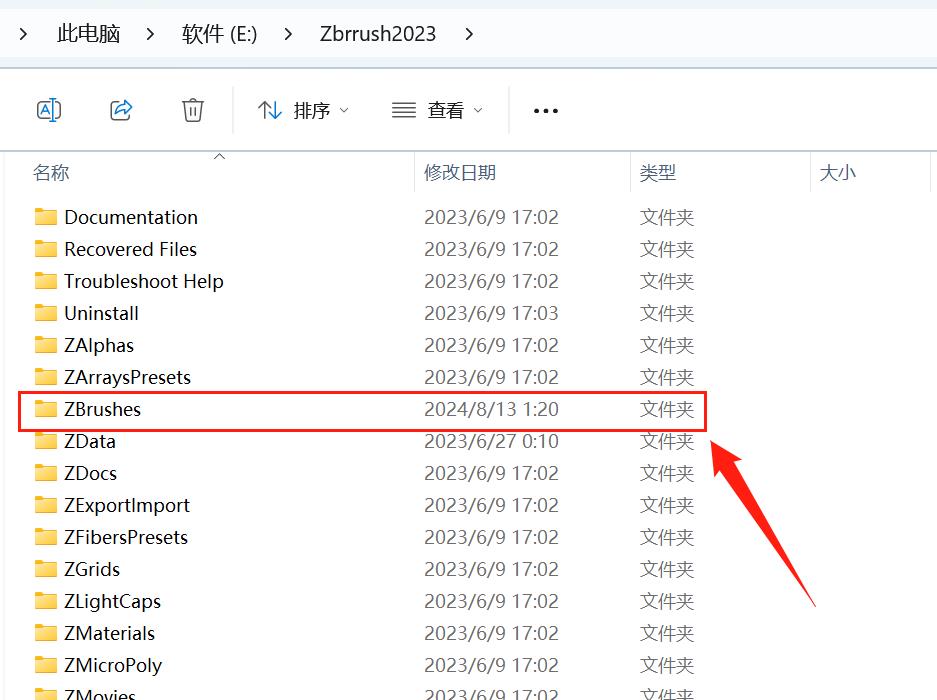Select the ZLightCaps folder icon
The height and width of the screenshot is (700, 937).
click(46, 601)
